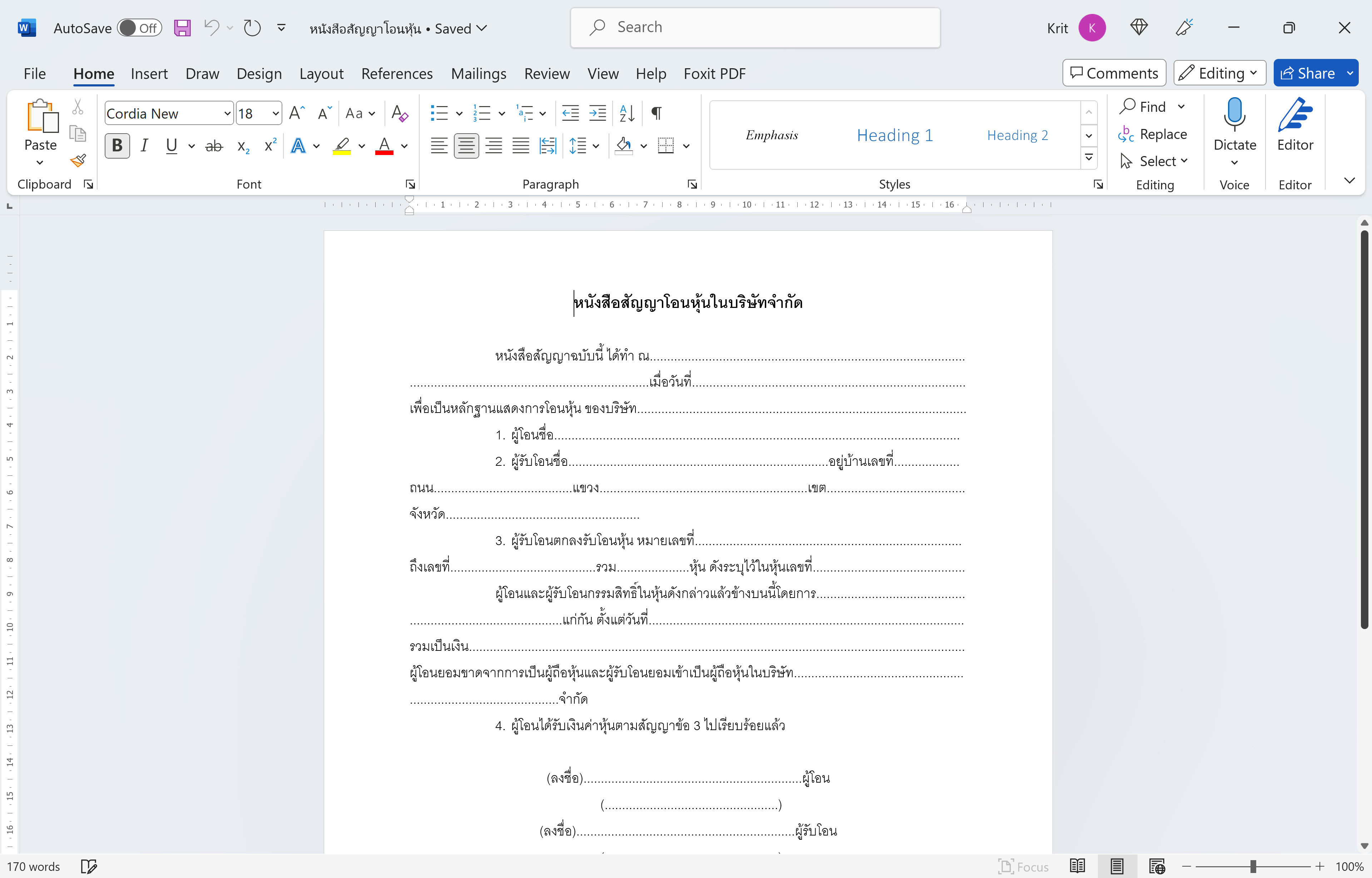Click the Coming Soon pen icon
The image size is (1372, 878).
[x=1184, y=28]
